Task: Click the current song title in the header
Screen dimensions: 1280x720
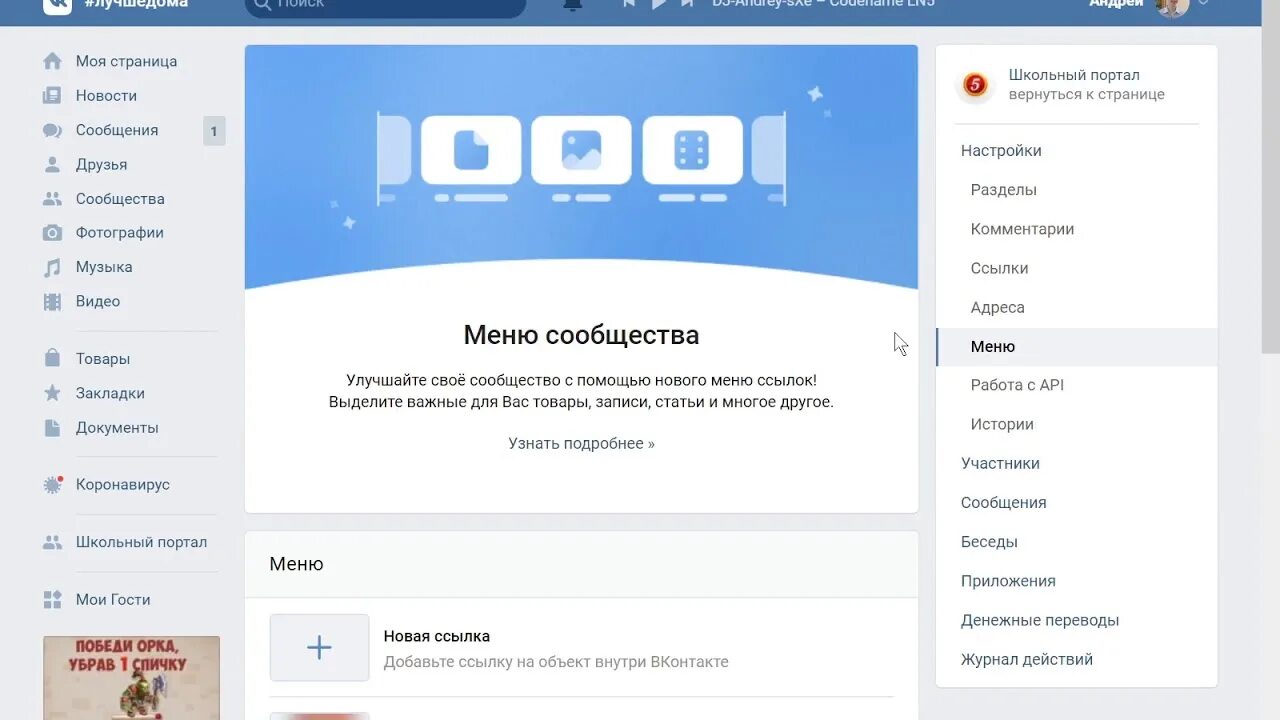Action: click(823, 4)
